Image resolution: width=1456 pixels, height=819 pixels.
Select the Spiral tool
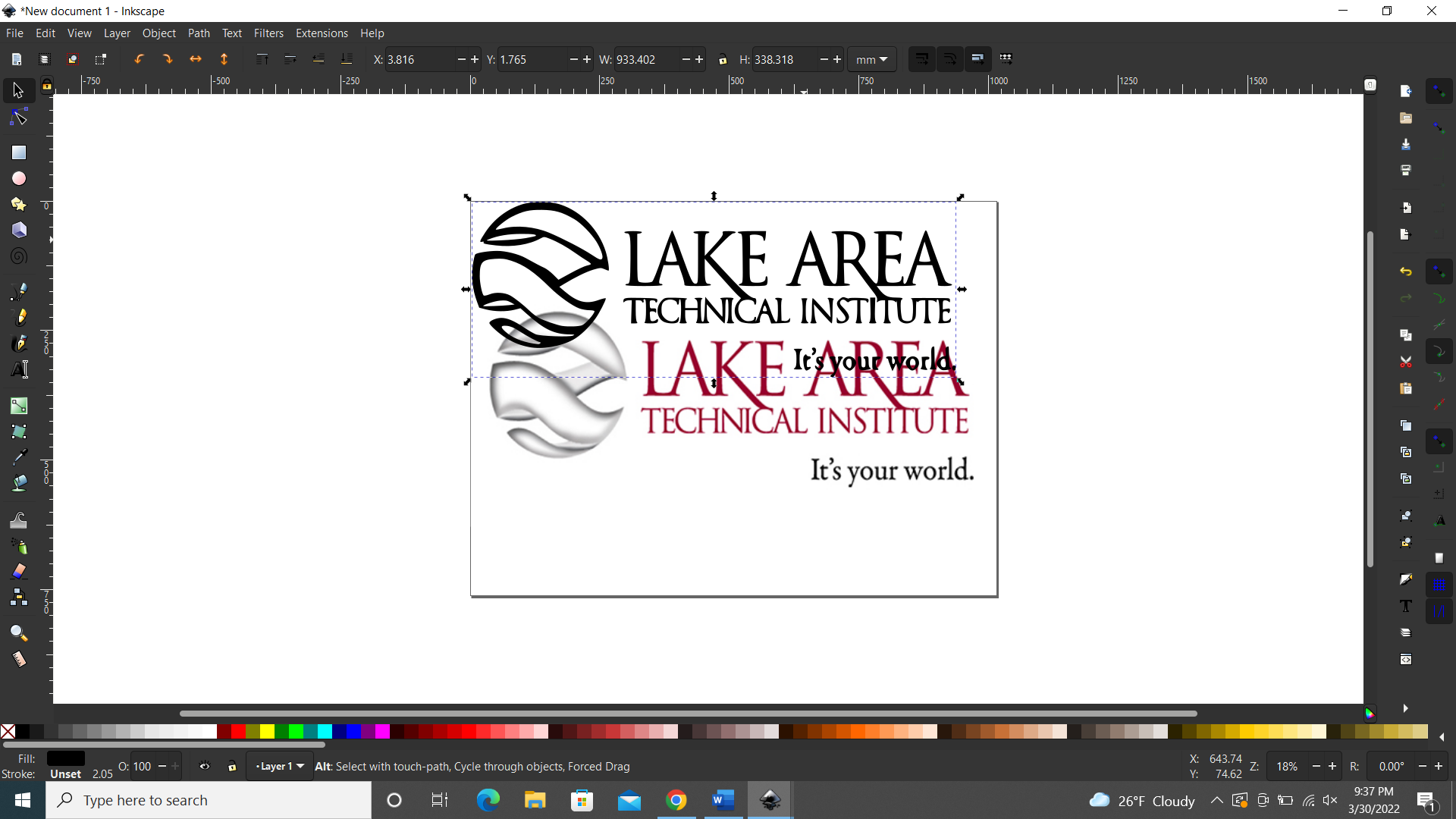click(17, 256)
